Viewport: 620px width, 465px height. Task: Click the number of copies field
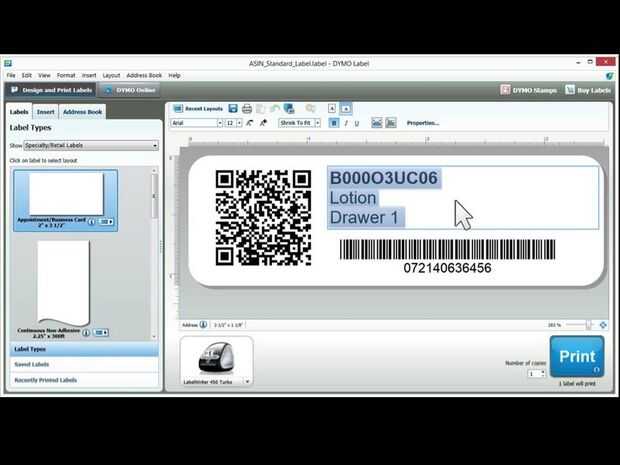pos(533,374)
